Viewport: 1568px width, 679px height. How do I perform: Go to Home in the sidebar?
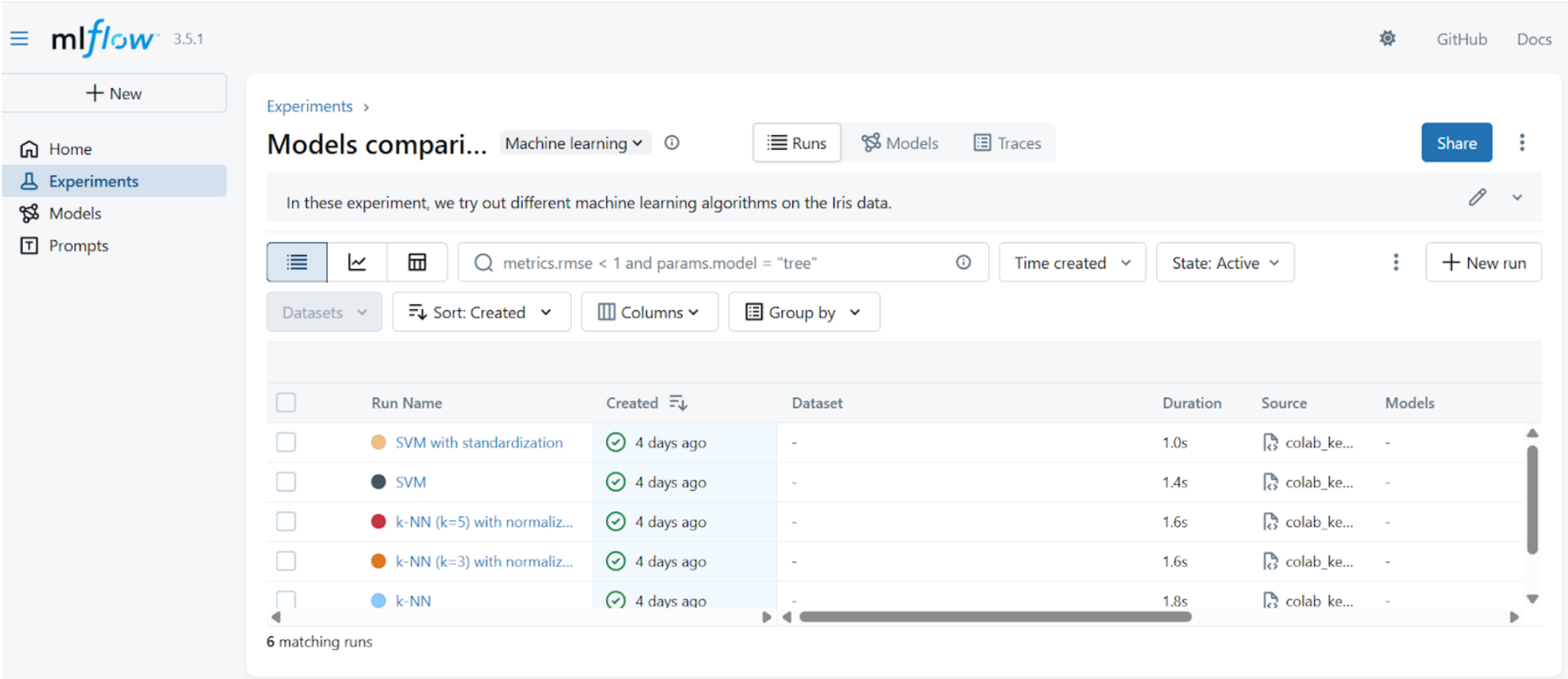point(115,149)
